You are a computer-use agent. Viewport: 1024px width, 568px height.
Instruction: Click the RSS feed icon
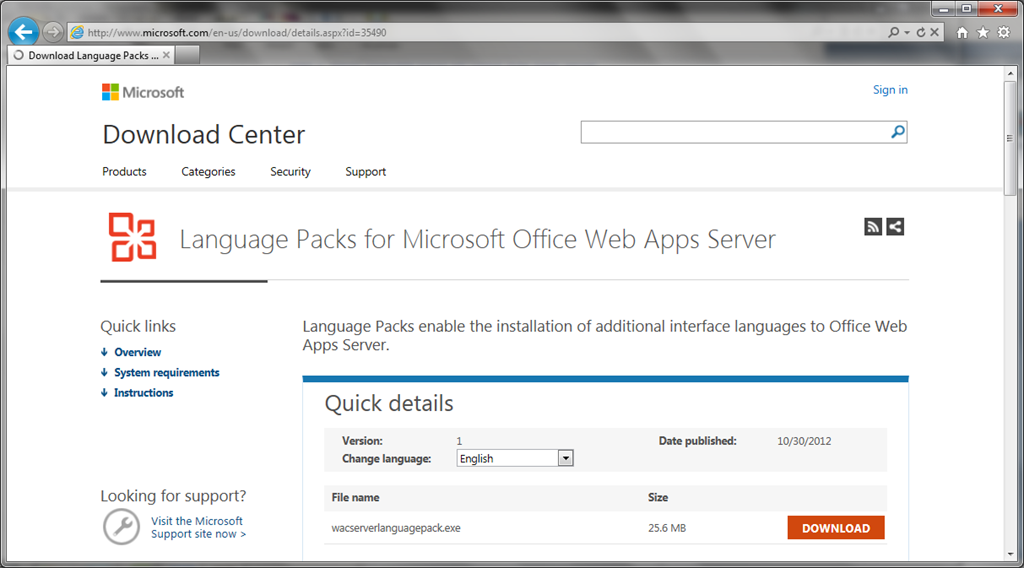(873, 227)
